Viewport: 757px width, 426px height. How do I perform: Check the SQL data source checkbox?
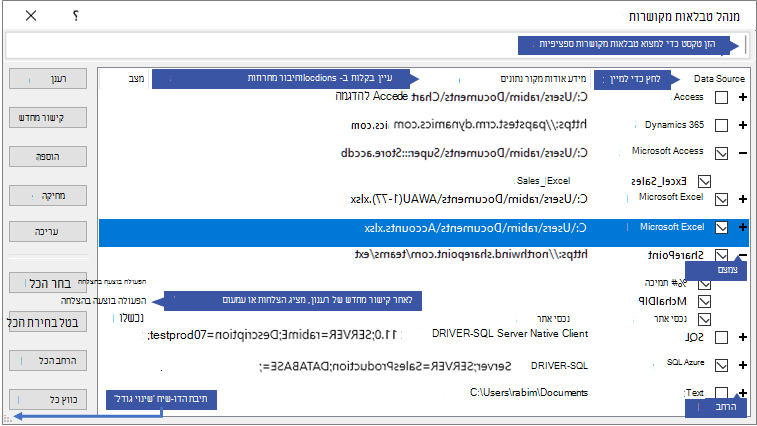[x=721, y=337]
